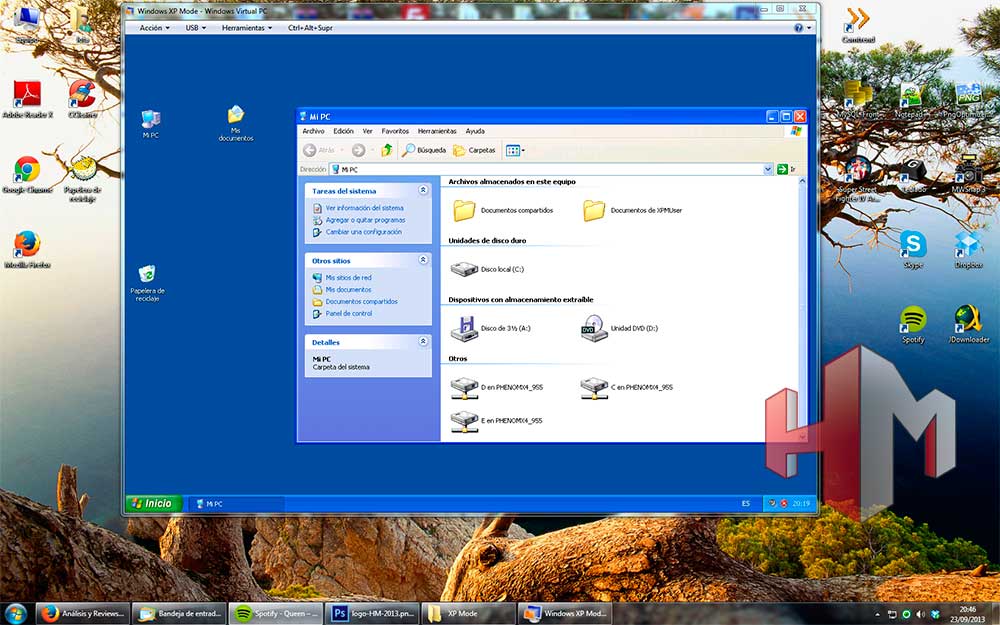The width and height of the screenshot is (1000, 625).
Task: Open JDownloader desktop icon
Action: 968,325
